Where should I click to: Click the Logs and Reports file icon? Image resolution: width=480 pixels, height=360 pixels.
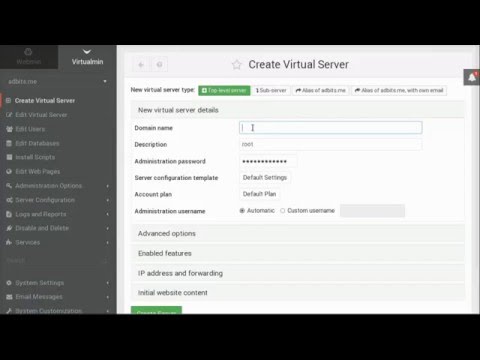pyautogui.click(x=9, y=214)
